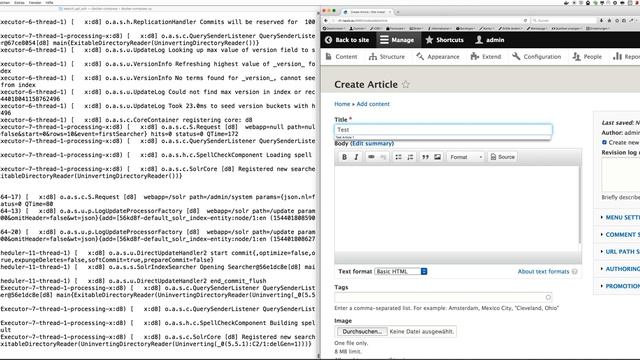
Task: Insert a block quote in the Body
Action: pyautogui.click(x=425, y=157)
